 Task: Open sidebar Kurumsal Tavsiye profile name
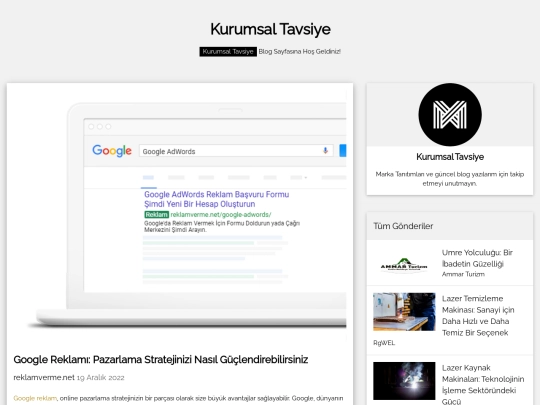click(450, 157)
